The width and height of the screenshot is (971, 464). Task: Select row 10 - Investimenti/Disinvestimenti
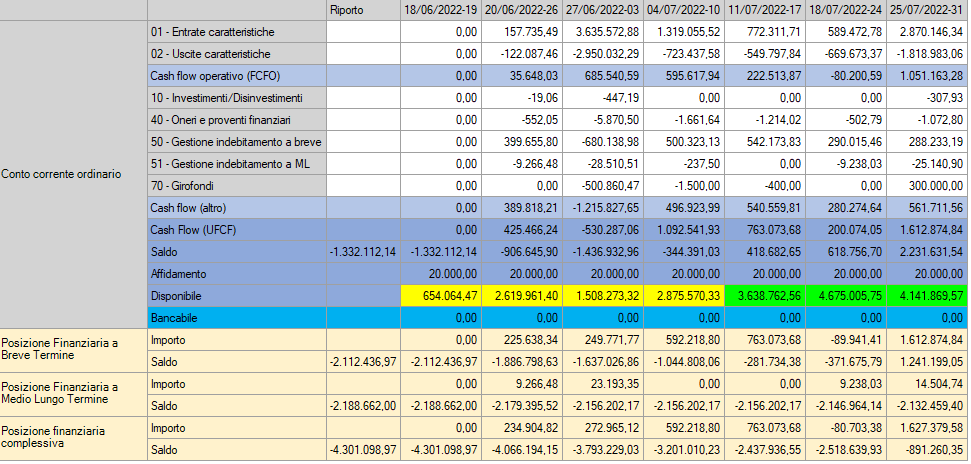(237, 98)
